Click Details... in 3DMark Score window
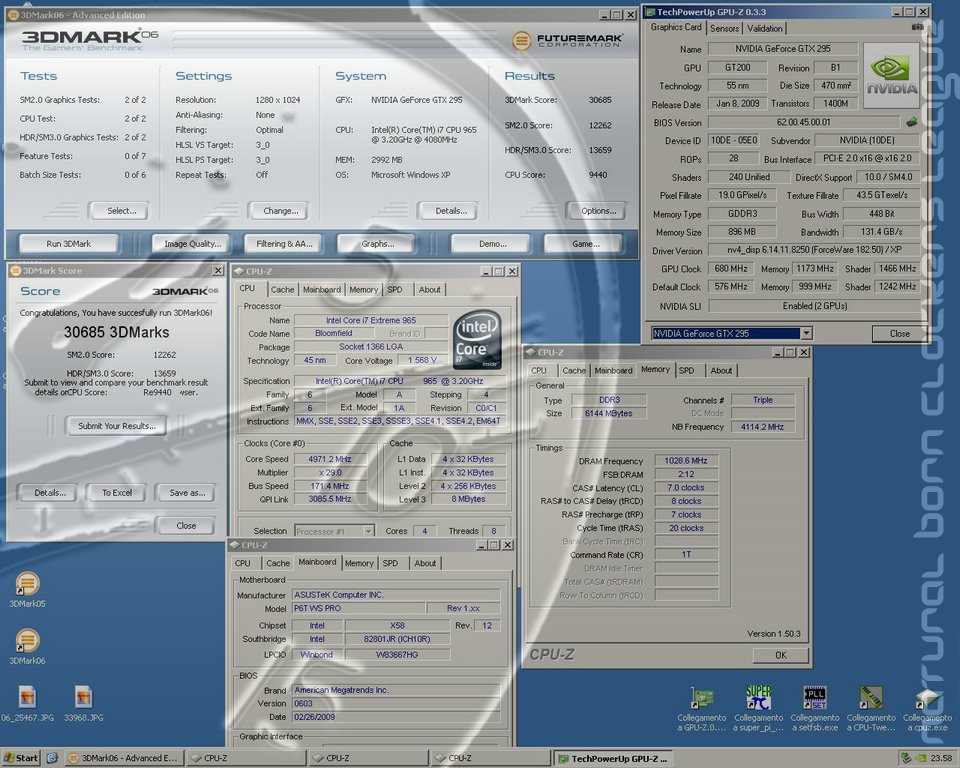The width and height of the screenshot is (960, 768). 50,492
